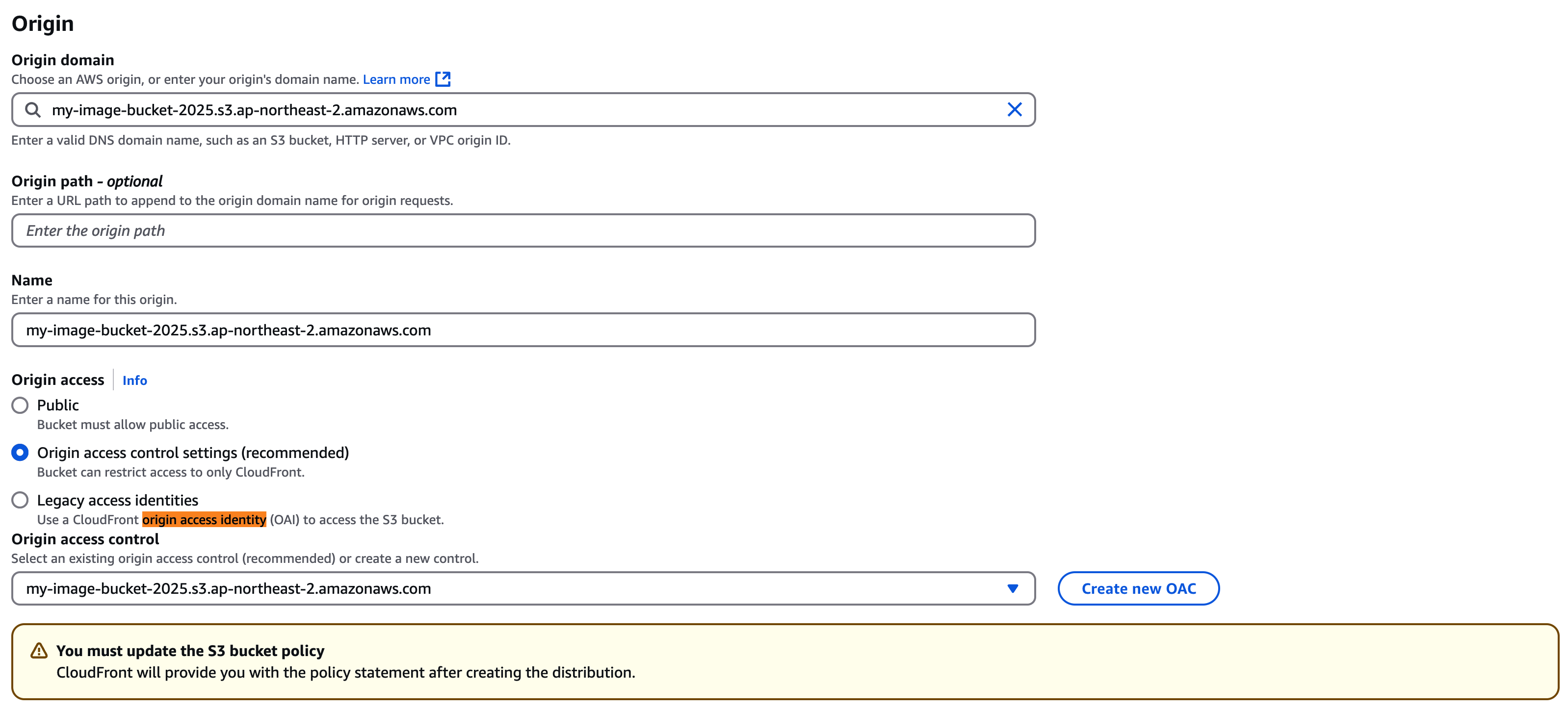Image resolution: width=1568 pixels, height=710 pixels.
Task: Open the Origin access control dropdown
Action: coord(523,588)
